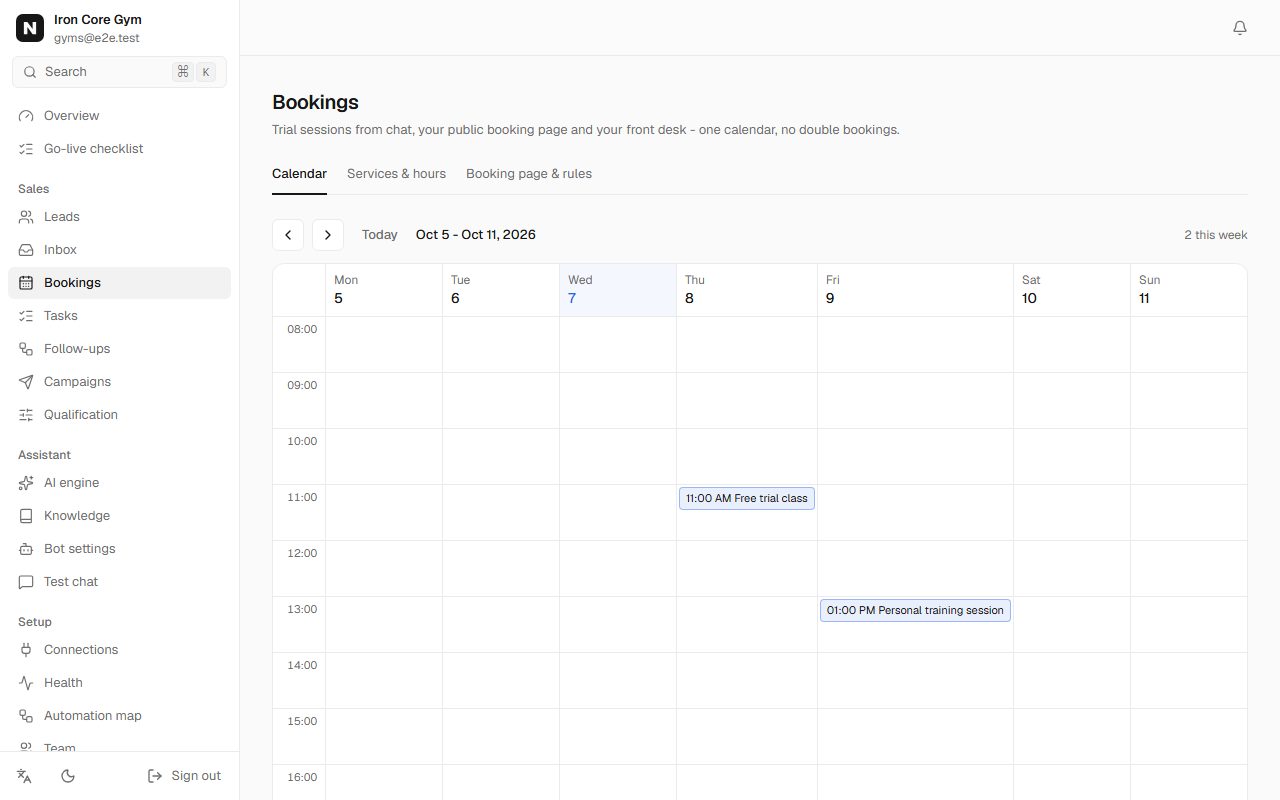Go to Follow-ups

(119, 349)
